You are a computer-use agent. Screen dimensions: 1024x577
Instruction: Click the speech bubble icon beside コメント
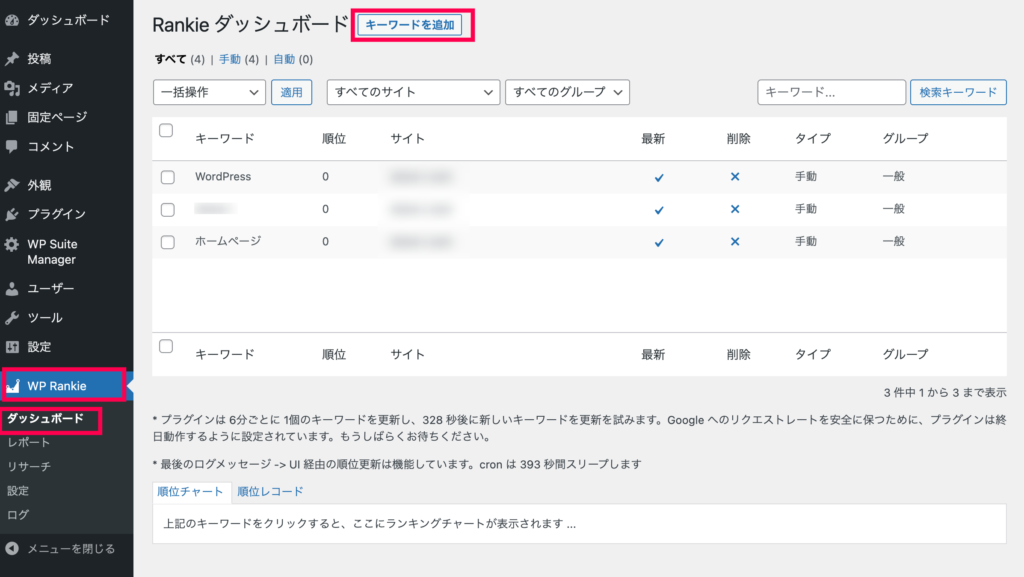pos(12,147)
